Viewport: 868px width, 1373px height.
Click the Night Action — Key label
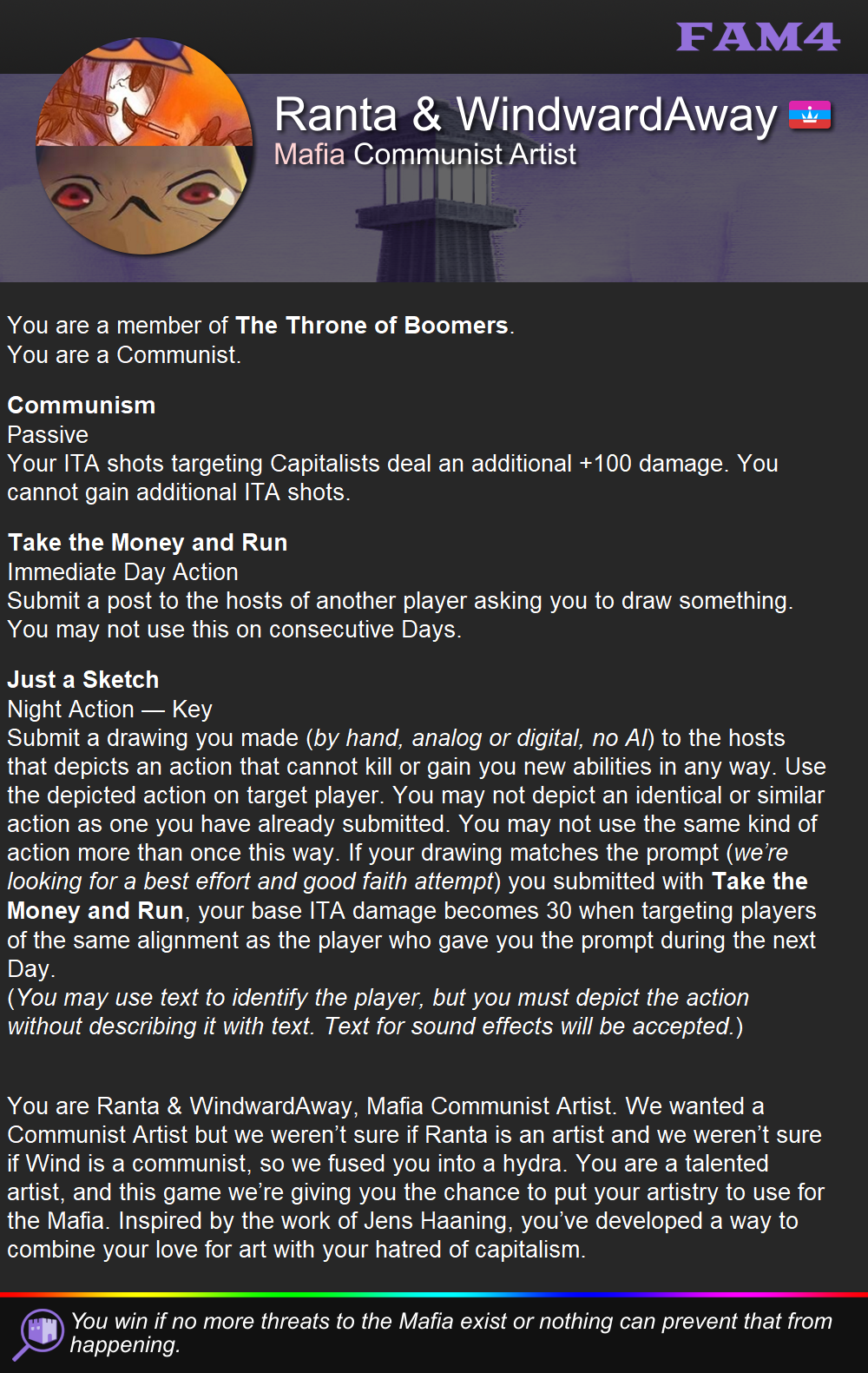coord(109,710)
